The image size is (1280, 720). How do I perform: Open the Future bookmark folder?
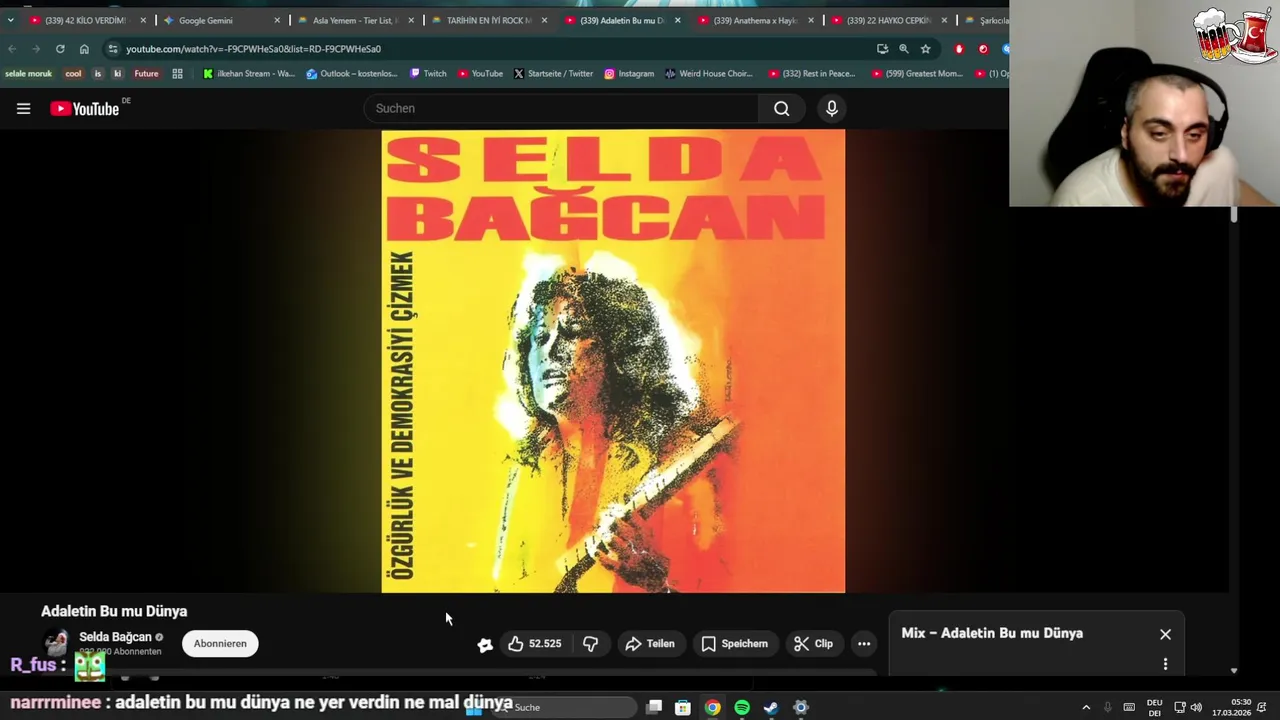[147, 74]
